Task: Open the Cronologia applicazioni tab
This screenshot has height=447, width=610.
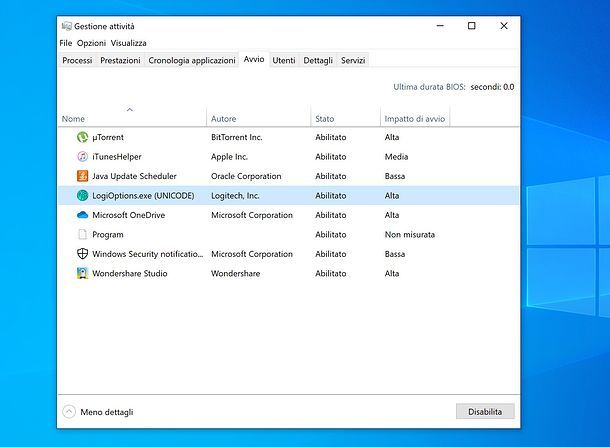Action: coord(192,60)
